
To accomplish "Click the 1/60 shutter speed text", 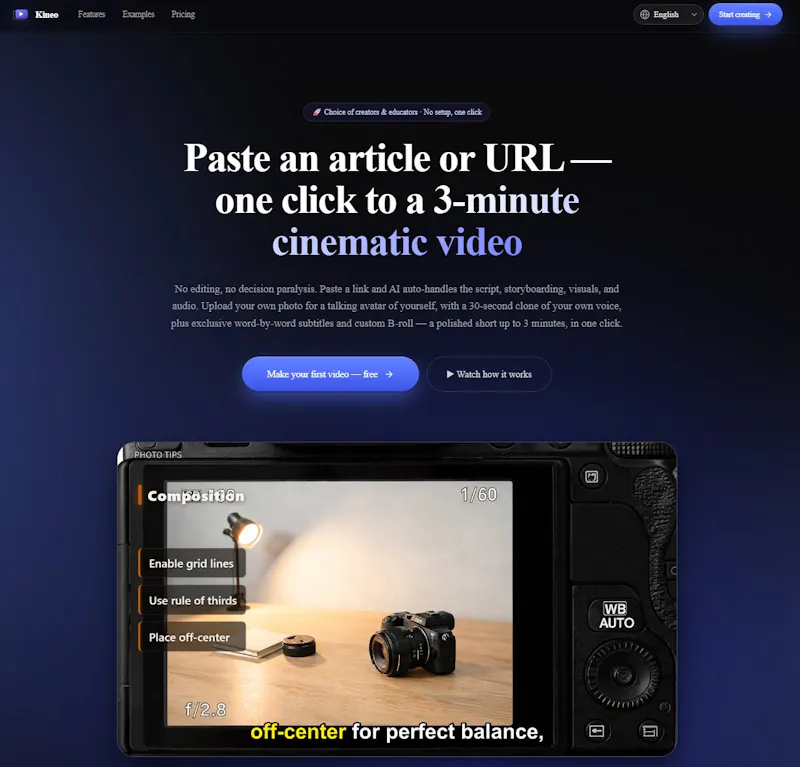I will (479, 494).
